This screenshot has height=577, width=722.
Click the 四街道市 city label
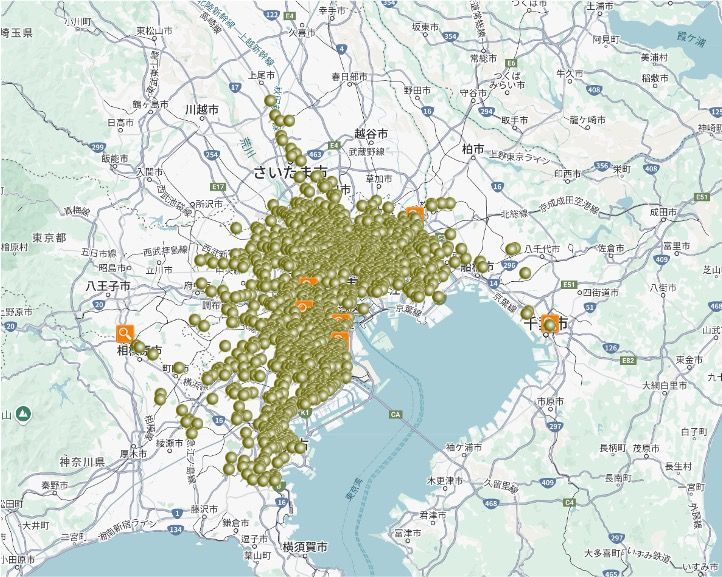(x=601, y=292)
